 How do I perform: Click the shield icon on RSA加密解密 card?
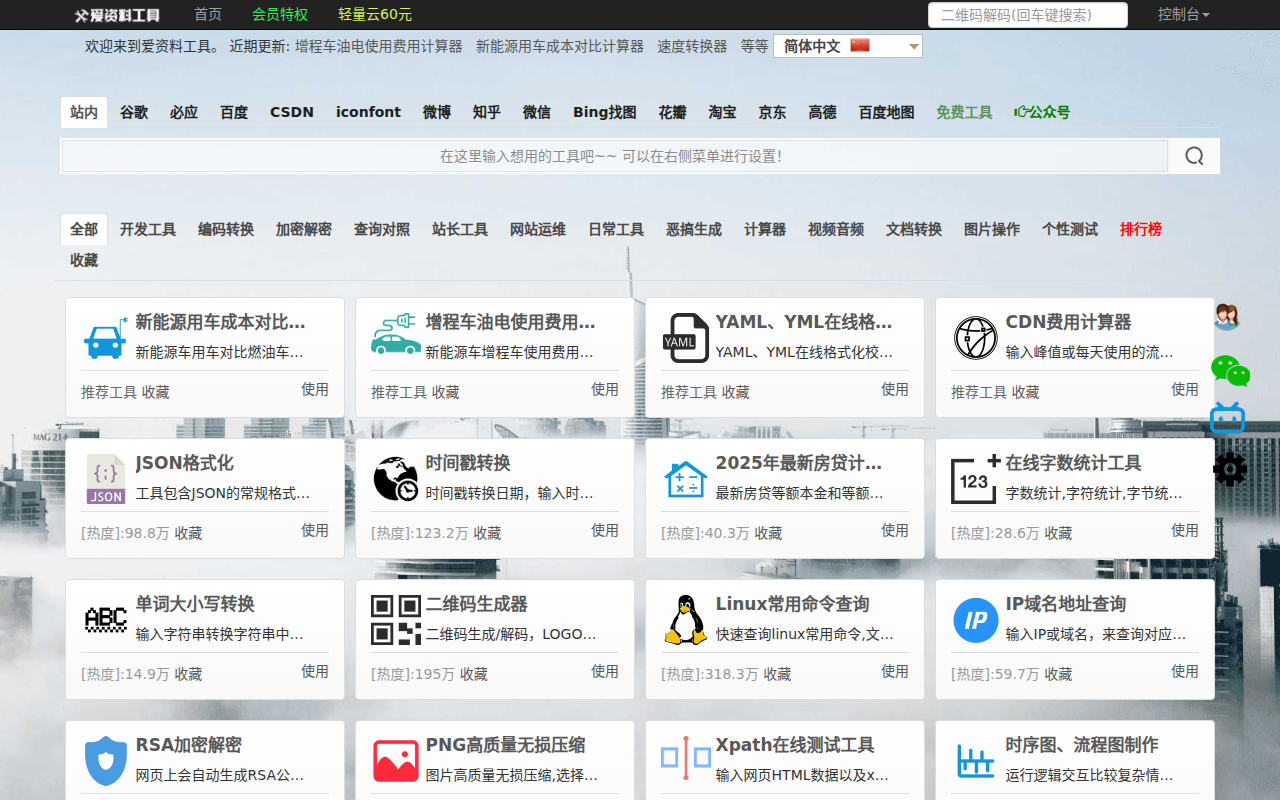tap(105, 760)
